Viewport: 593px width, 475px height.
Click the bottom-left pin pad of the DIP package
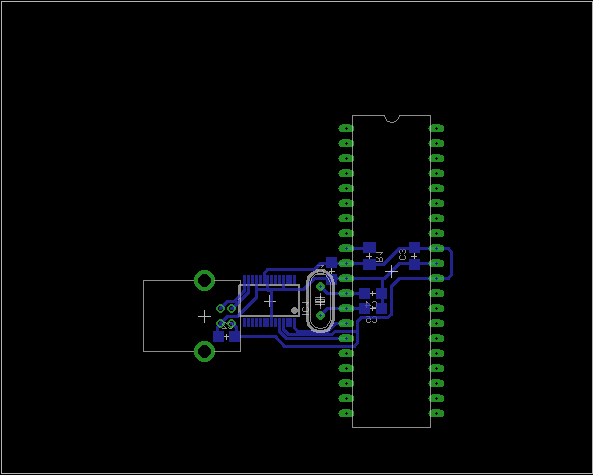[346, 413]
